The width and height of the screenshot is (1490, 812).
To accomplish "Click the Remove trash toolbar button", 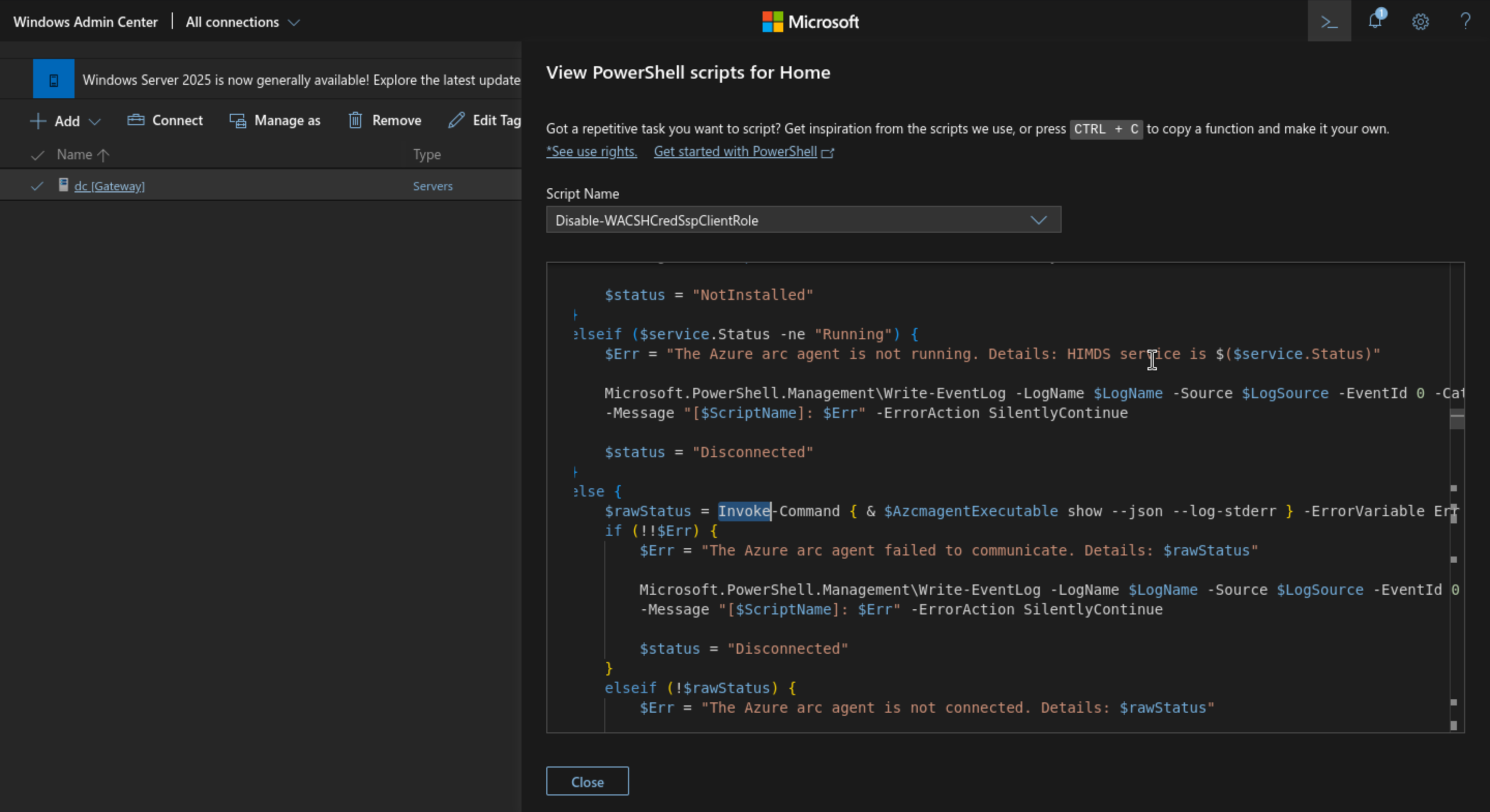I will tap(384, 121).
